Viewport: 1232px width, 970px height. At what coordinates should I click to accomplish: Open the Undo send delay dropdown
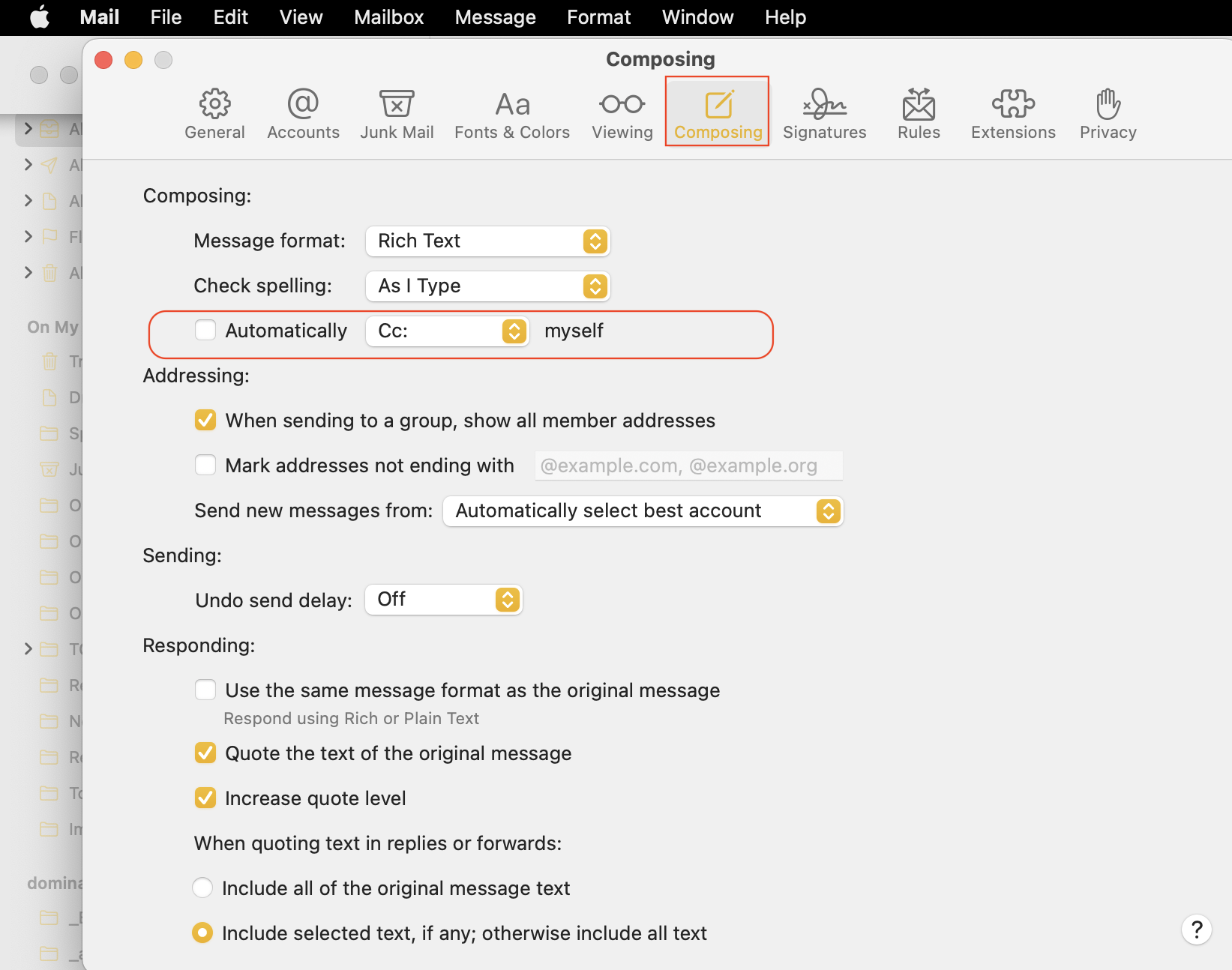point(443,600)
